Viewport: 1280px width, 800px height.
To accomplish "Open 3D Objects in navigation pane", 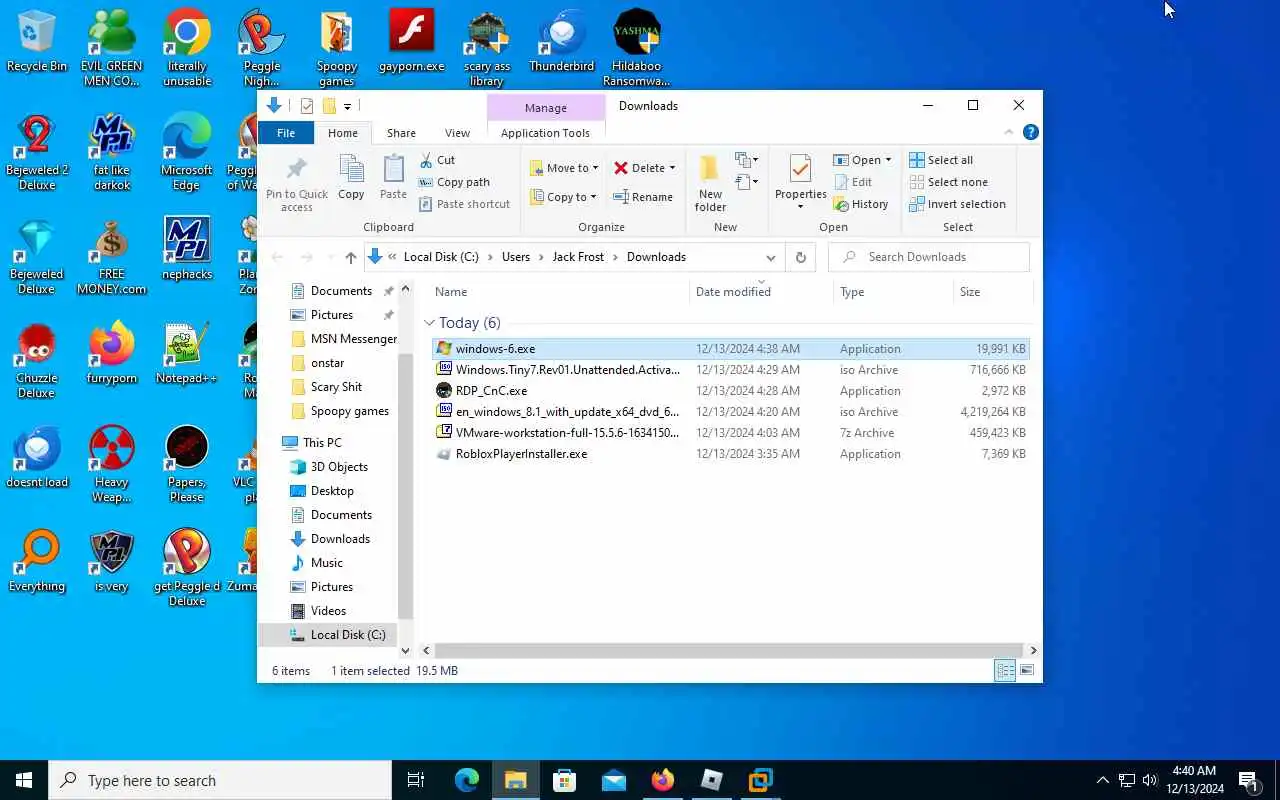I will 329,467.
